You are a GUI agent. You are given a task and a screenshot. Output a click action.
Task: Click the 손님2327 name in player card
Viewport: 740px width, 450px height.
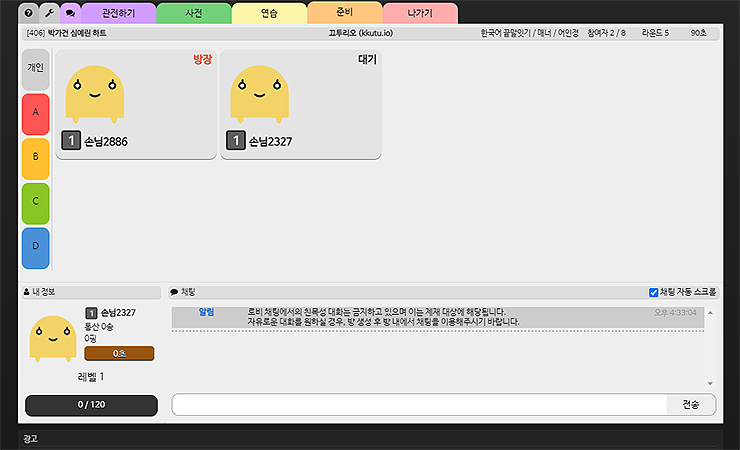(x=270, y=142)
